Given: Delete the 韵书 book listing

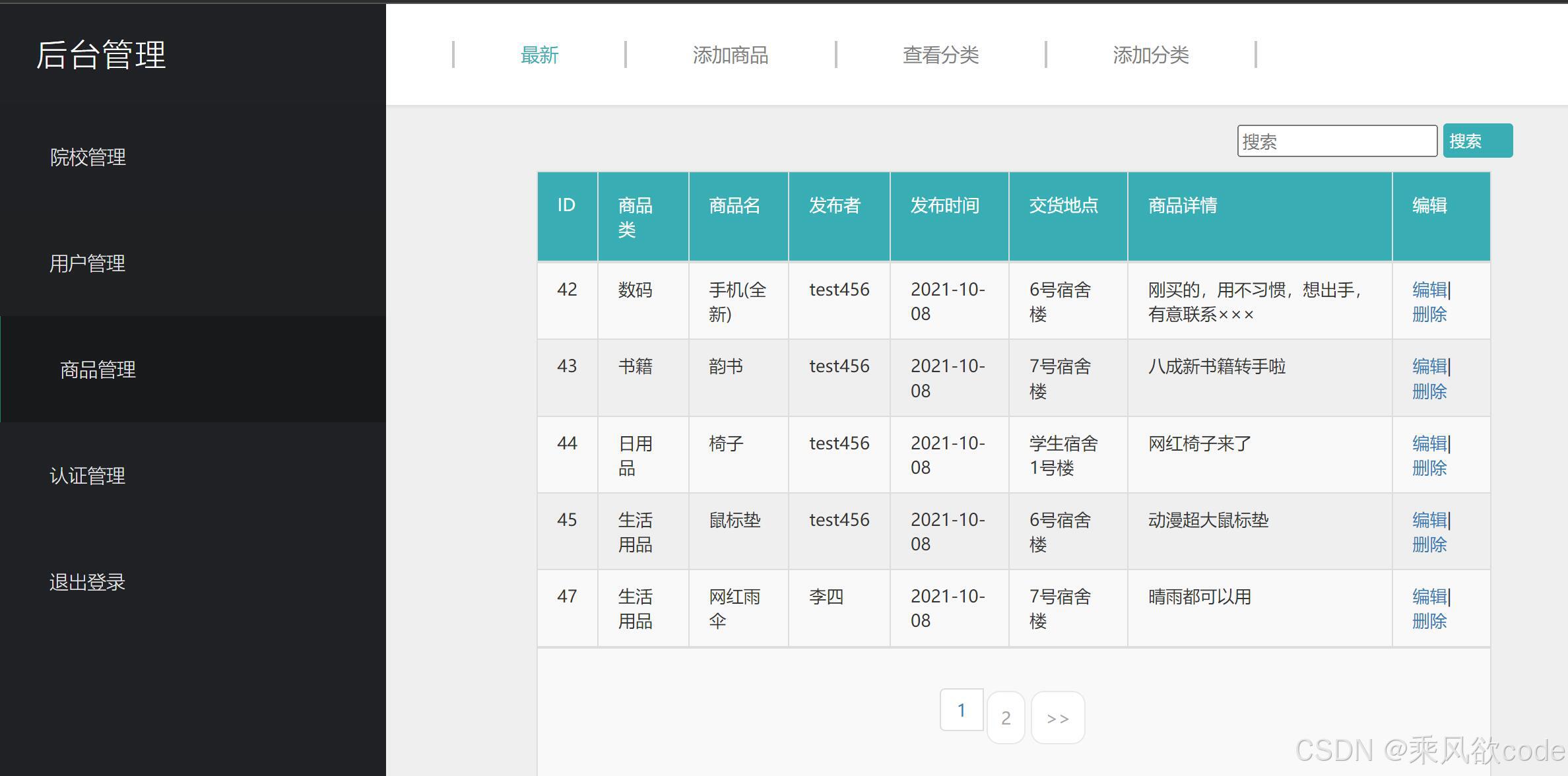Looking at the screenshot, I should [1427, 391].
